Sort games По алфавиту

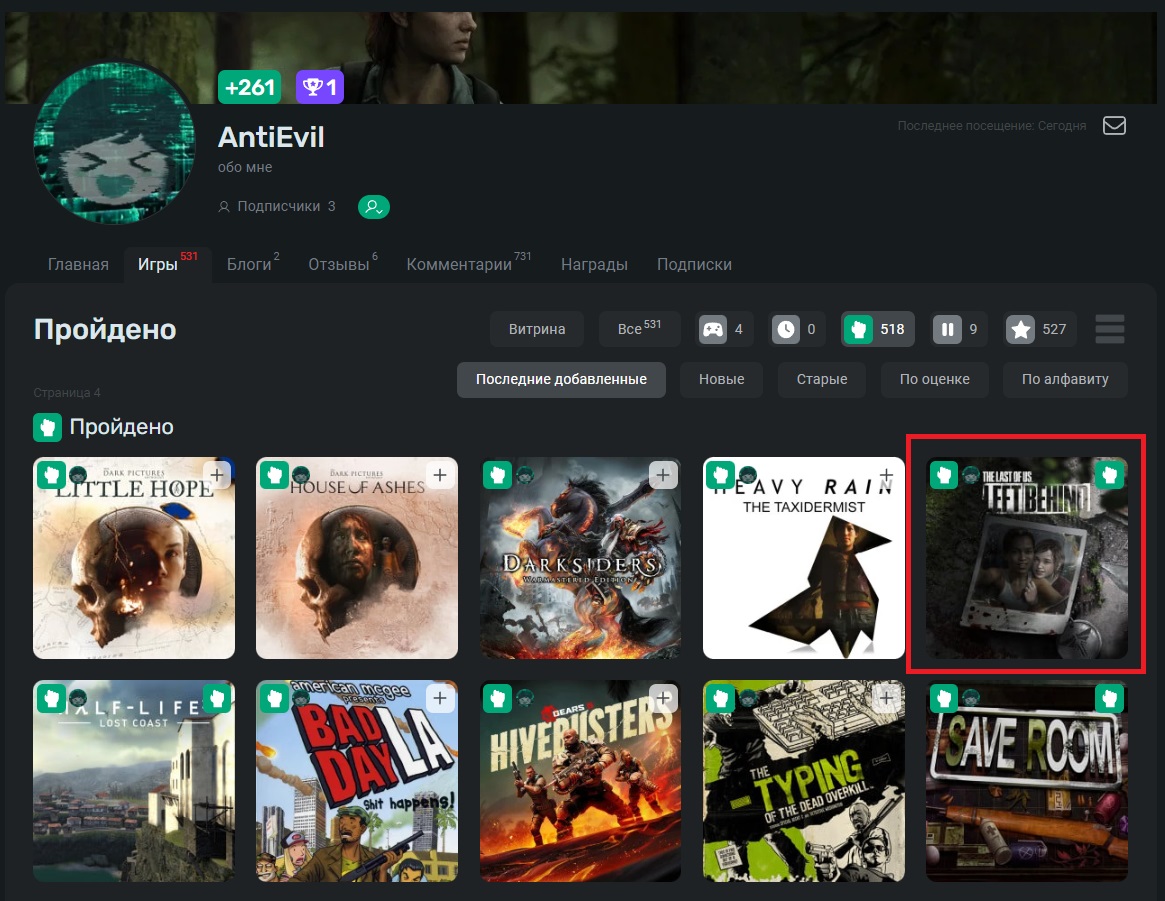pyautogui.click(x=1065, y=380)
